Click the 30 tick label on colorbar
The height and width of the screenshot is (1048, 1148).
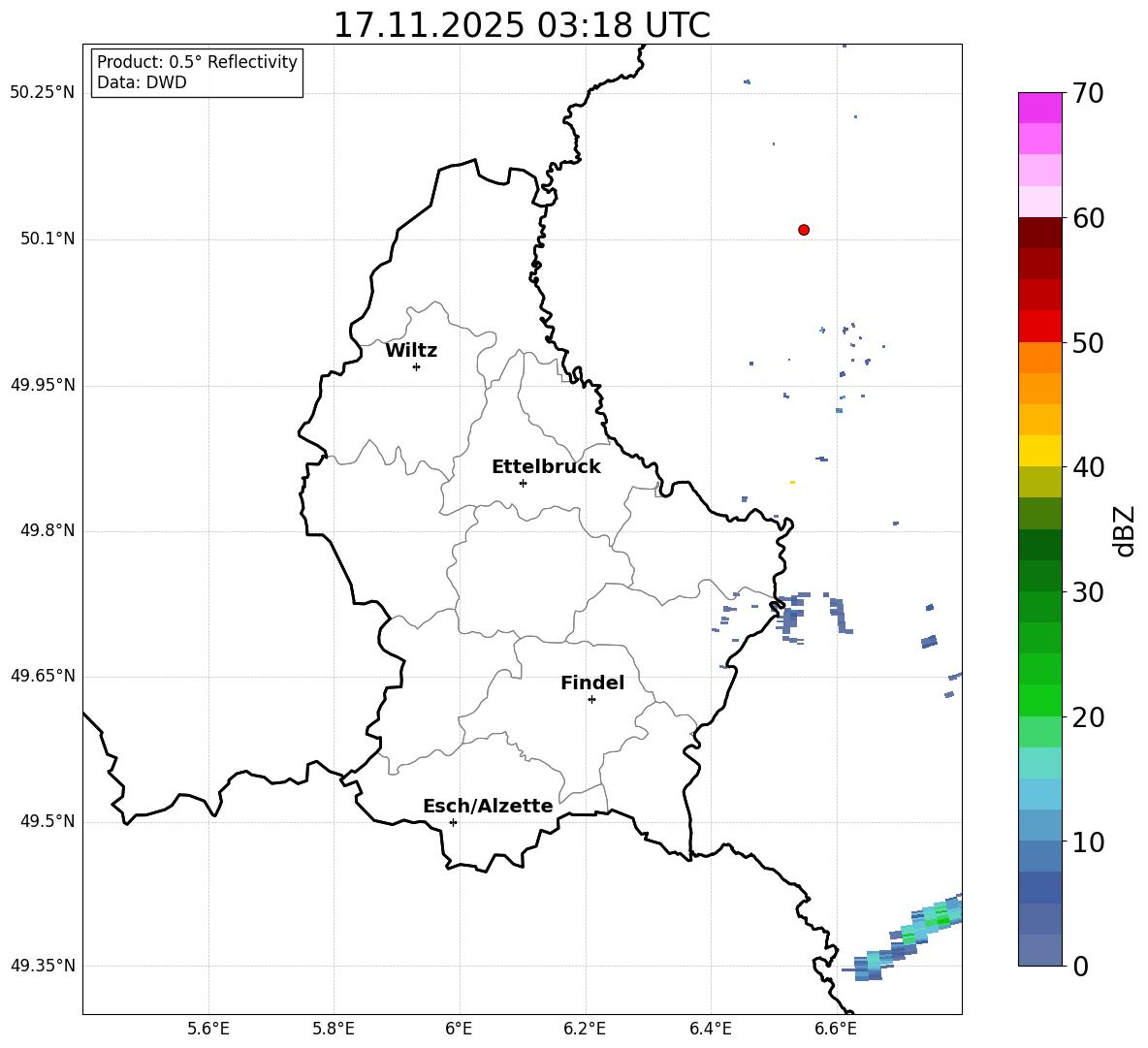point(1088,592)
